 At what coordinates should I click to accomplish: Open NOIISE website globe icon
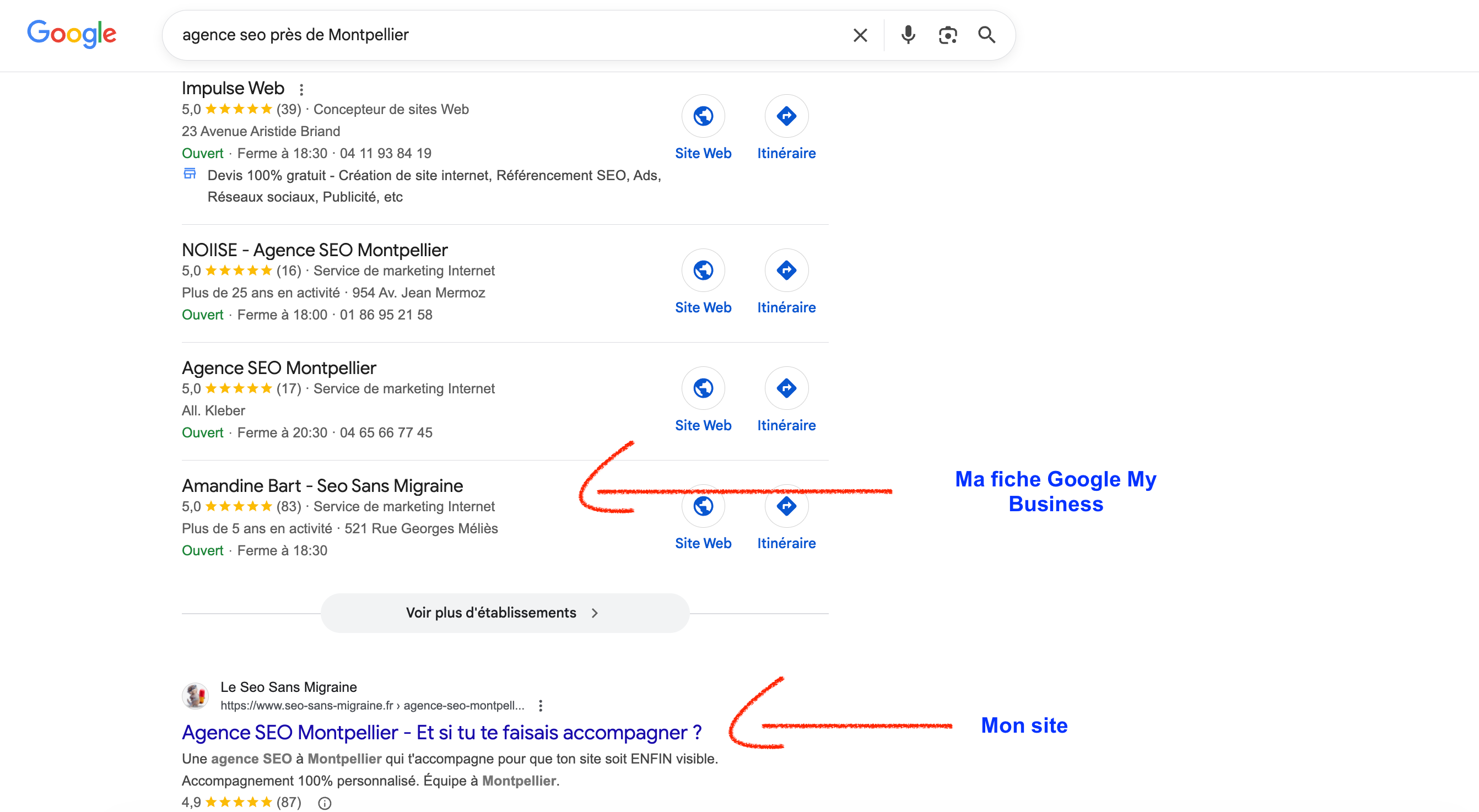pyautogui.click(x=703, y=270)
